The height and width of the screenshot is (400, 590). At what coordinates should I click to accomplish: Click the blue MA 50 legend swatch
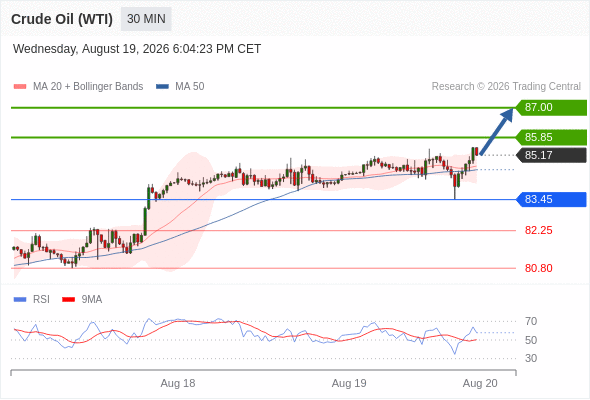(x=162, y=87)
